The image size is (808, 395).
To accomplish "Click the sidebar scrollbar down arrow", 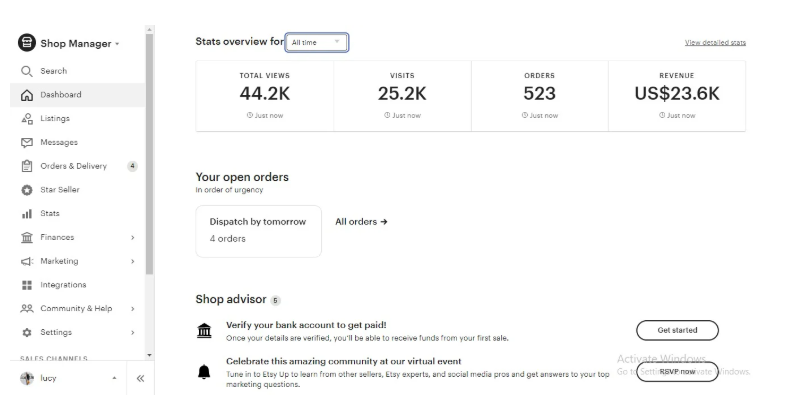I will (149, 355).
